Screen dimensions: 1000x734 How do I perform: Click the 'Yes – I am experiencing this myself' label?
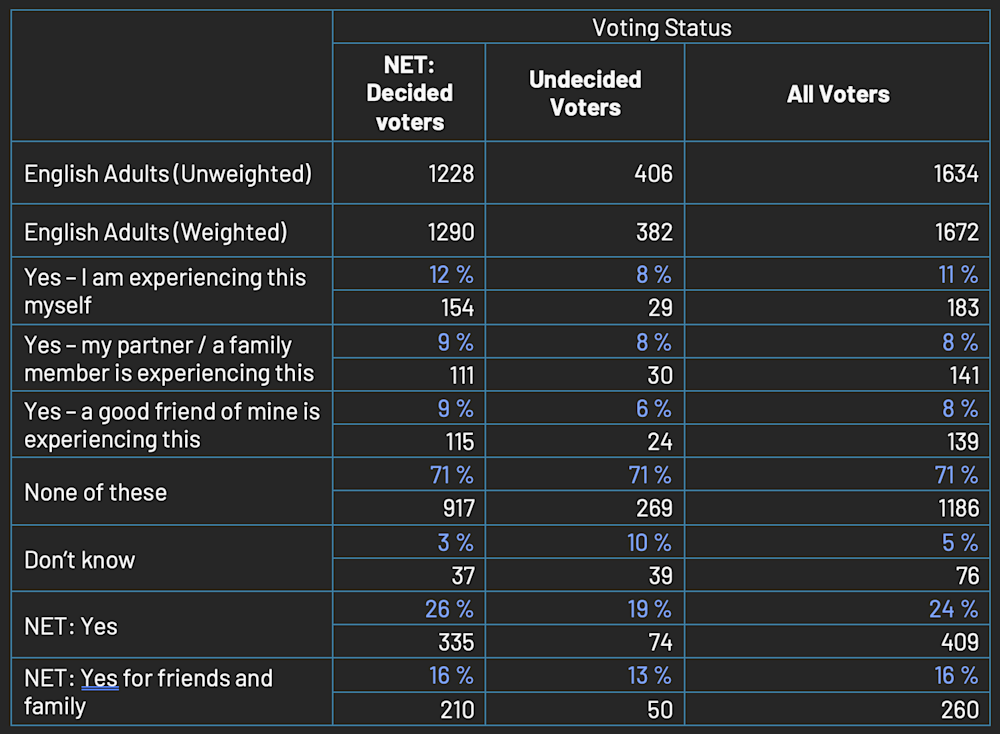tap(165, 291)
